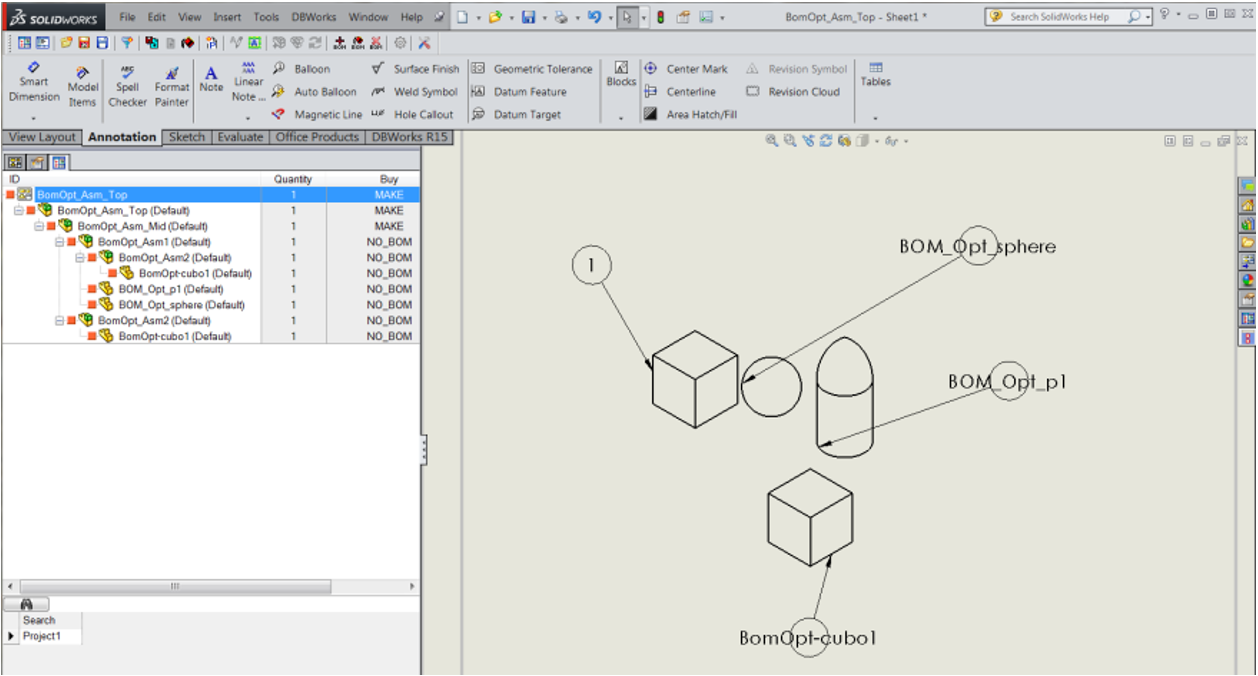Open the Blocks tool
This screenshot has width=1258, height=676.
click(621, 75)
